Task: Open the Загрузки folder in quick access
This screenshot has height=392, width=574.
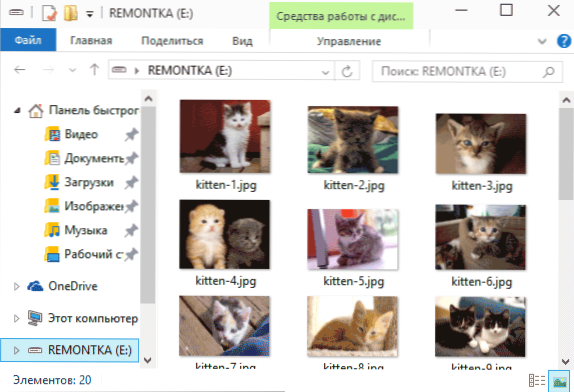Action: pyautogui.click(x=89, y=182)
